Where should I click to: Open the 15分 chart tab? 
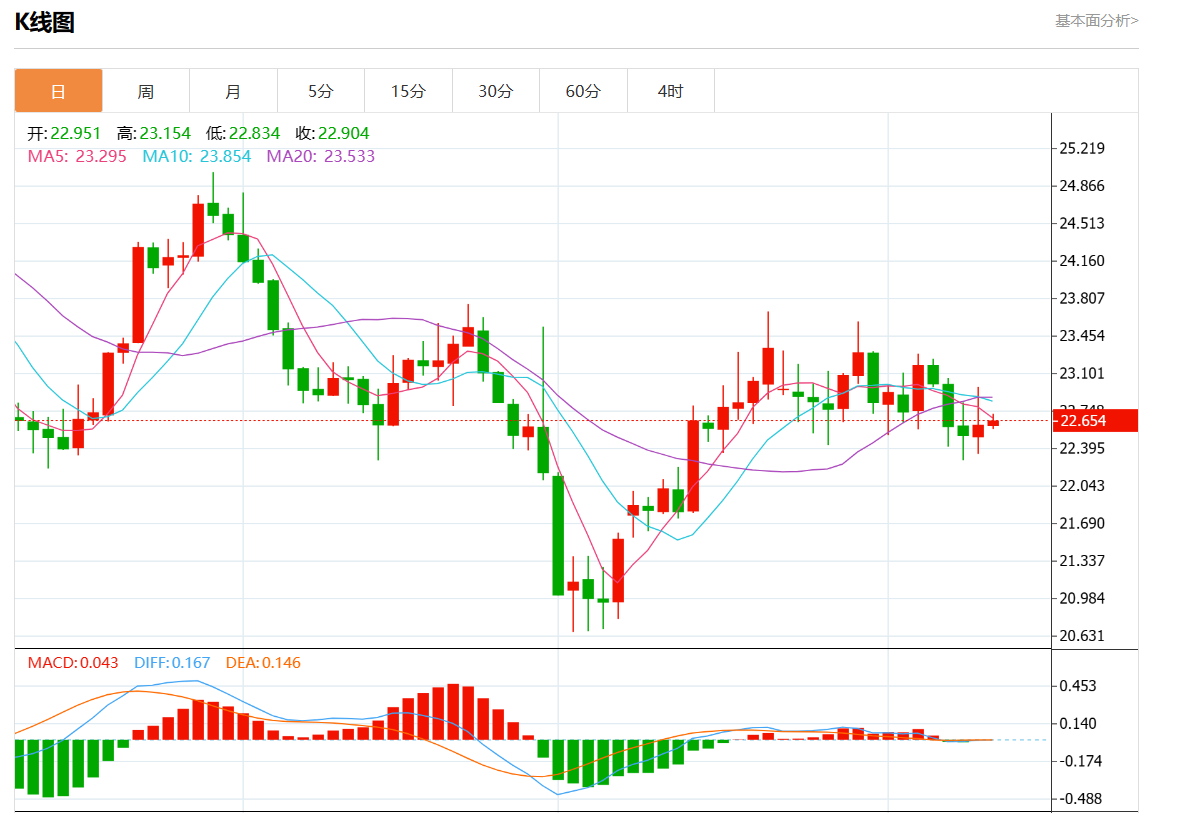coord(408,91)
